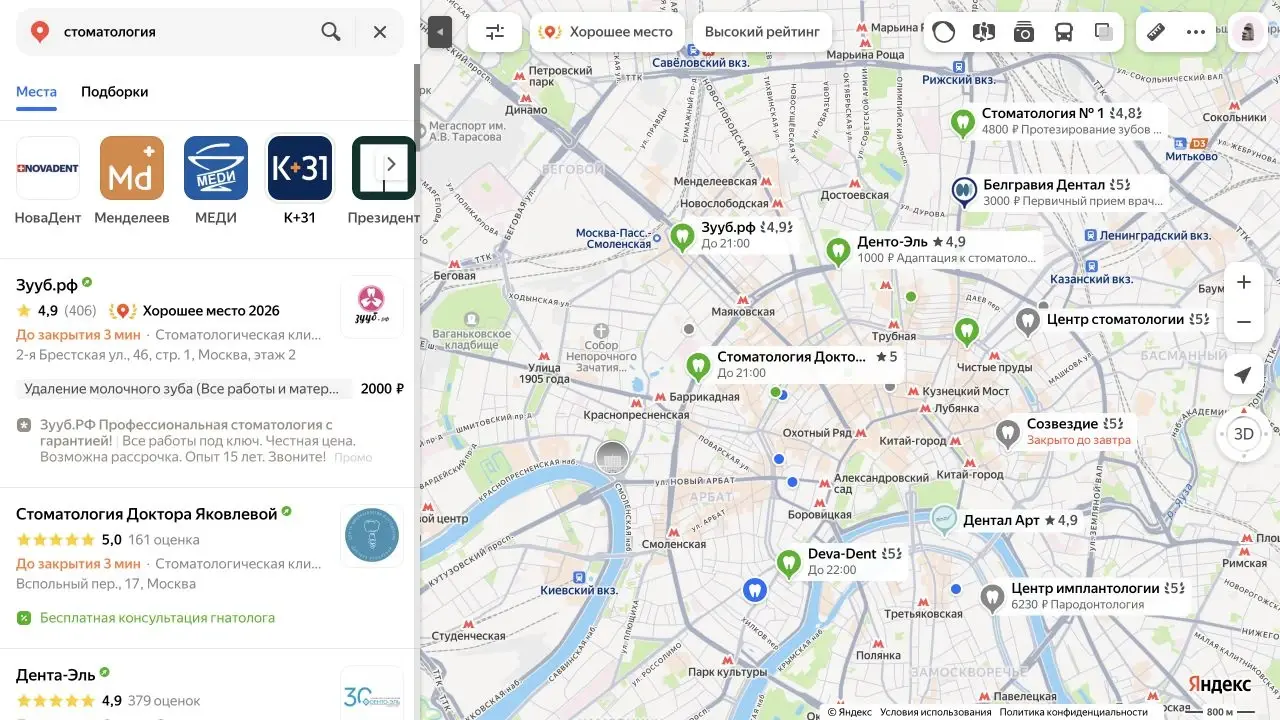The image size is (1280, 720).
Task: Open the routes map icon
Action: click(x=983, y=32)
